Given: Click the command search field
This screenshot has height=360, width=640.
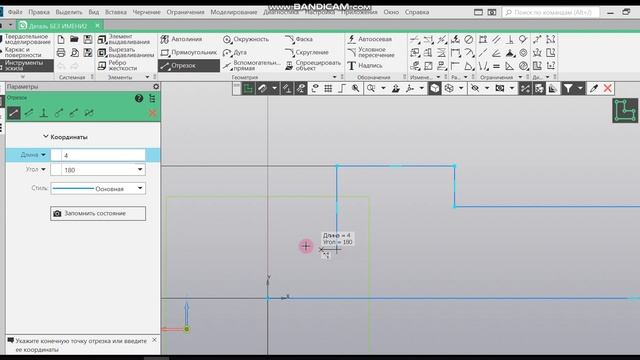Looking at the screenshot, I should tap(551, 12).
